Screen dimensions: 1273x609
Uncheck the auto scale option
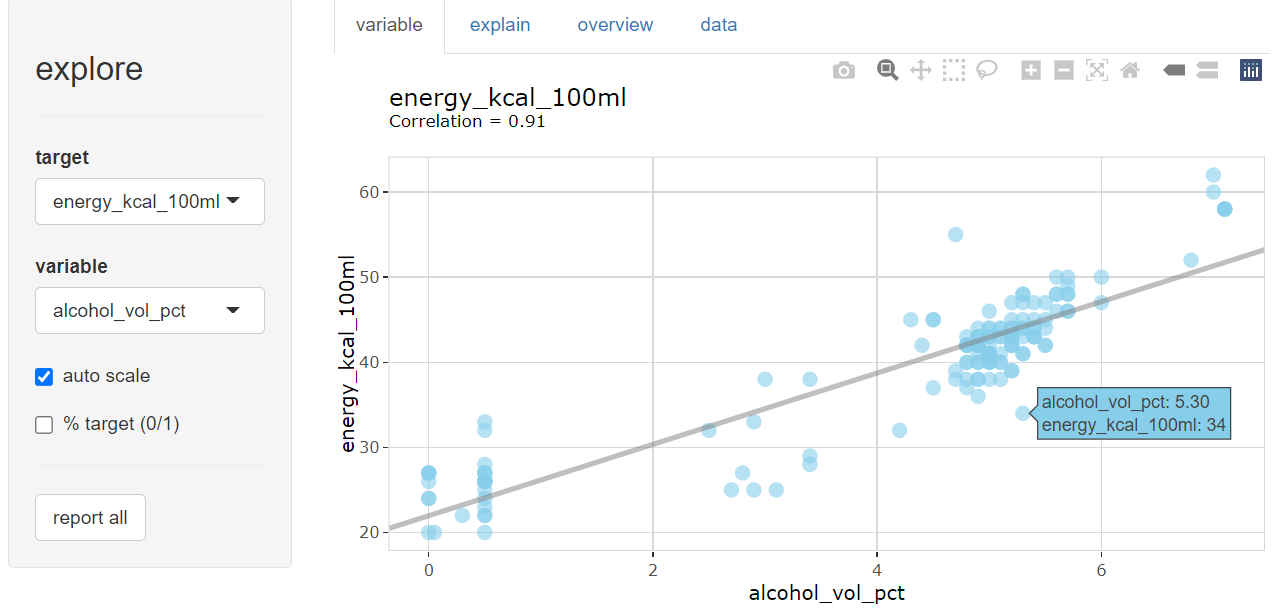point(43,376)
